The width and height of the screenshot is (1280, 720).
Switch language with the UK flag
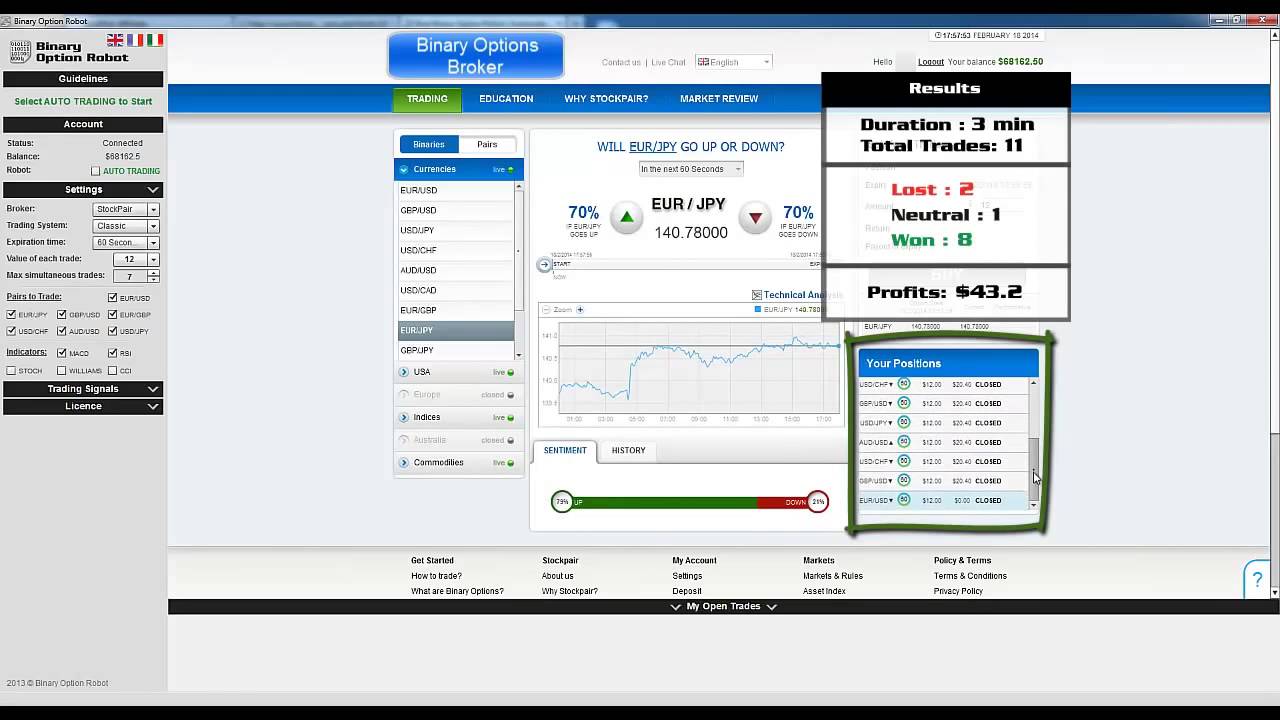[x=115, y=40]
